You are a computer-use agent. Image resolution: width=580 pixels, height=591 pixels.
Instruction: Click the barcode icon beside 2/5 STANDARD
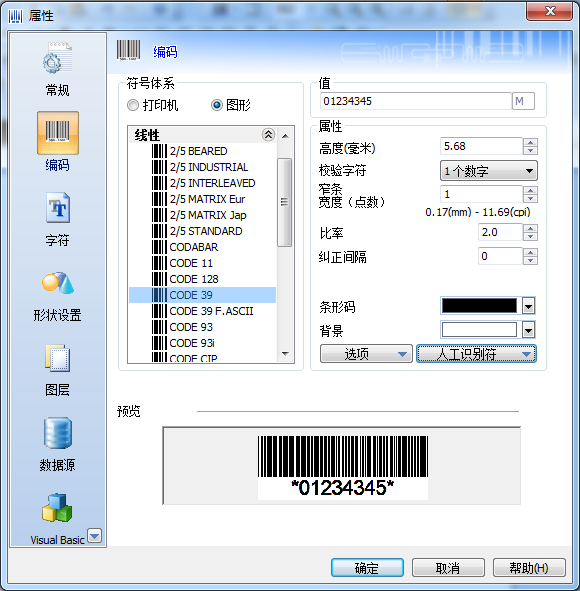pos(159,231)
